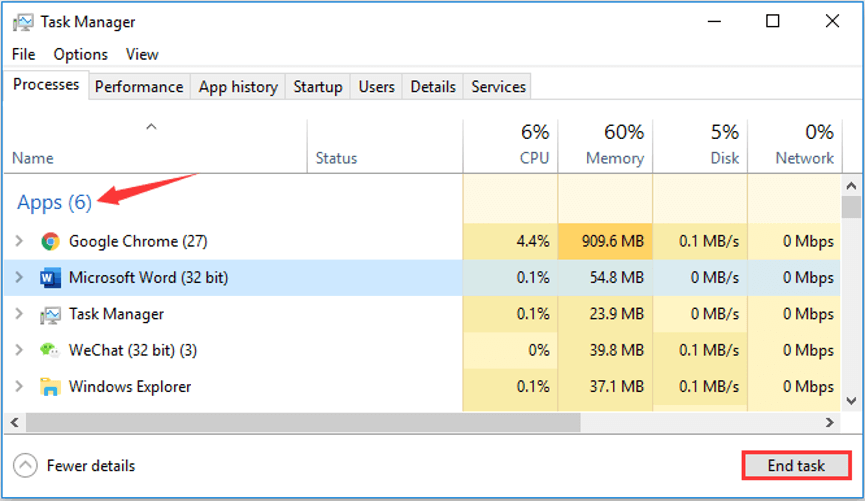Click the vertical scrollbar thumb
The width and height of the screenshot is (865, 501).
coord(851,207)
